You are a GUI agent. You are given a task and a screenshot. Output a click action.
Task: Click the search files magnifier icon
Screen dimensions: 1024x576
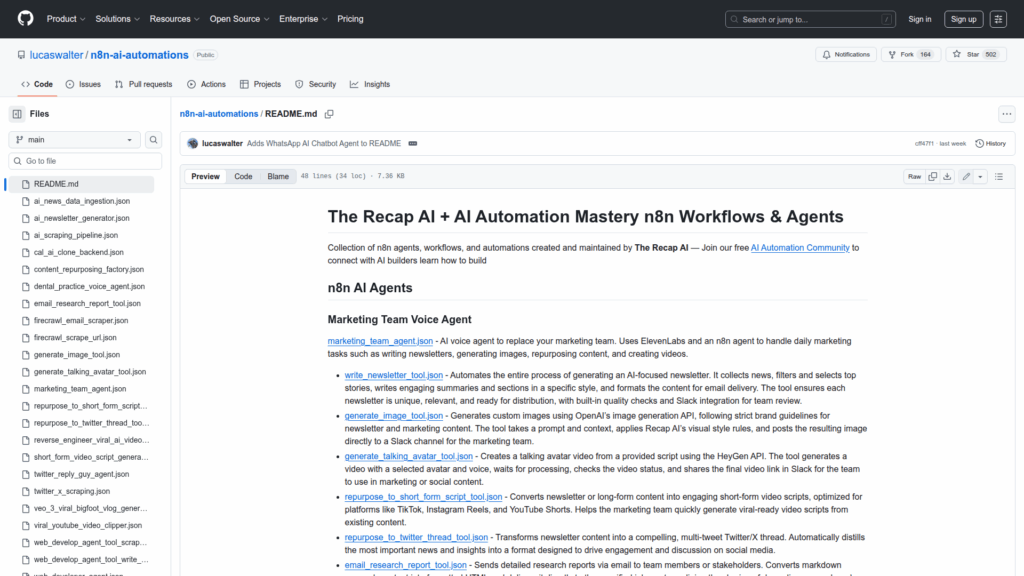tap(154, 140)
